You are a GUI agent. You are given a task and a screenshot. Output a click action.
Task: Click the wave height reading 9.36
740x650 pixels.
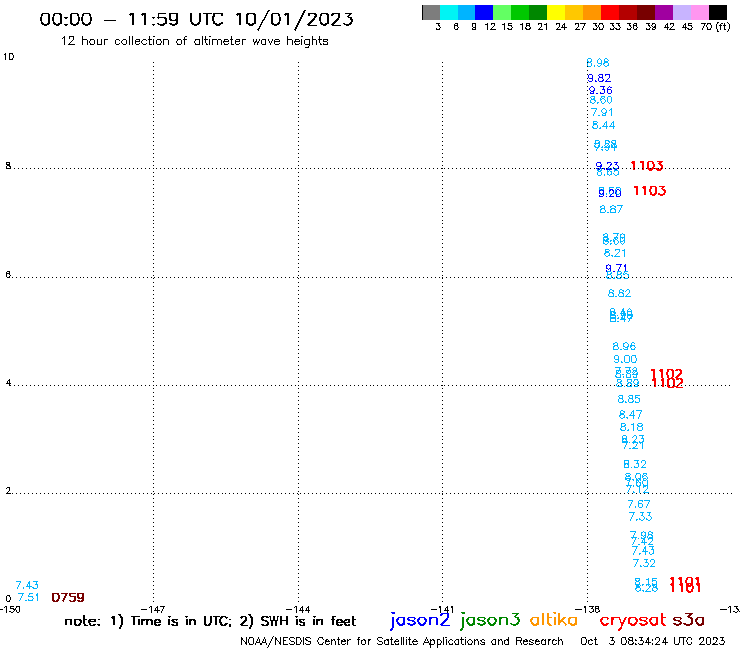[x=600, y=90]
